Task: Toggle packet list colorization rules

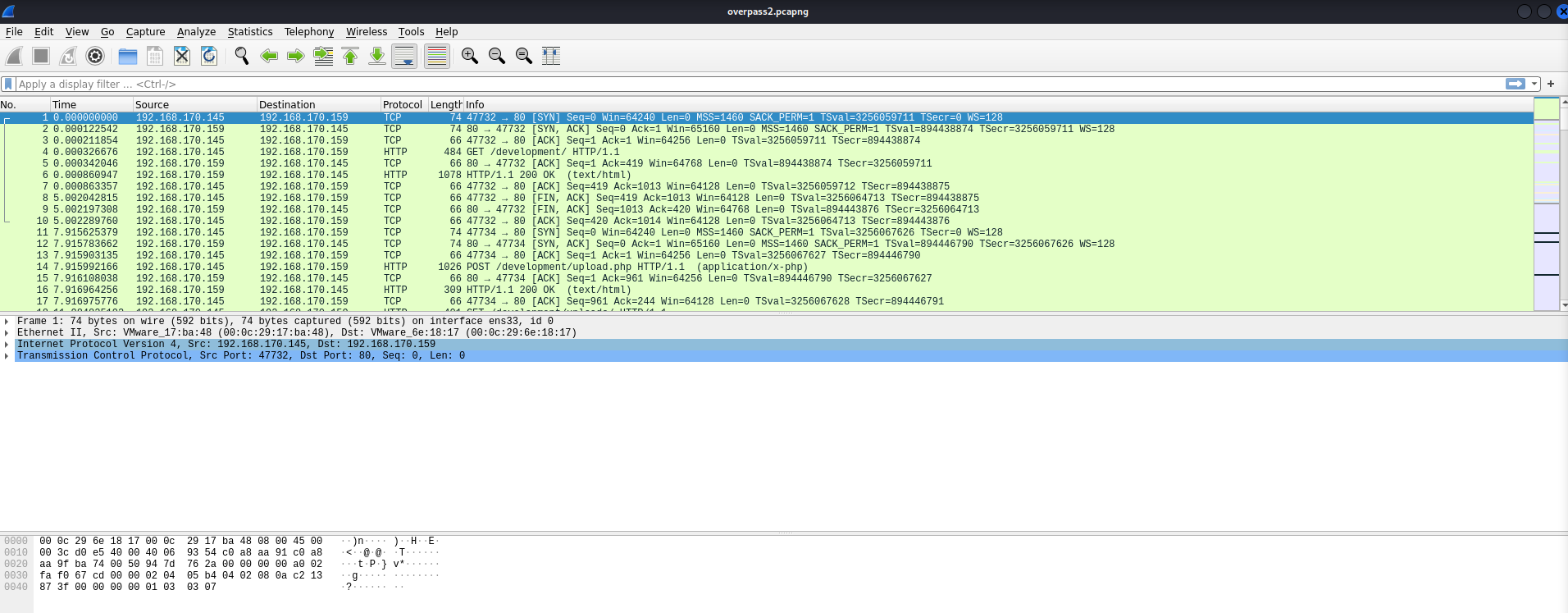Action: [x=437, y=56]
